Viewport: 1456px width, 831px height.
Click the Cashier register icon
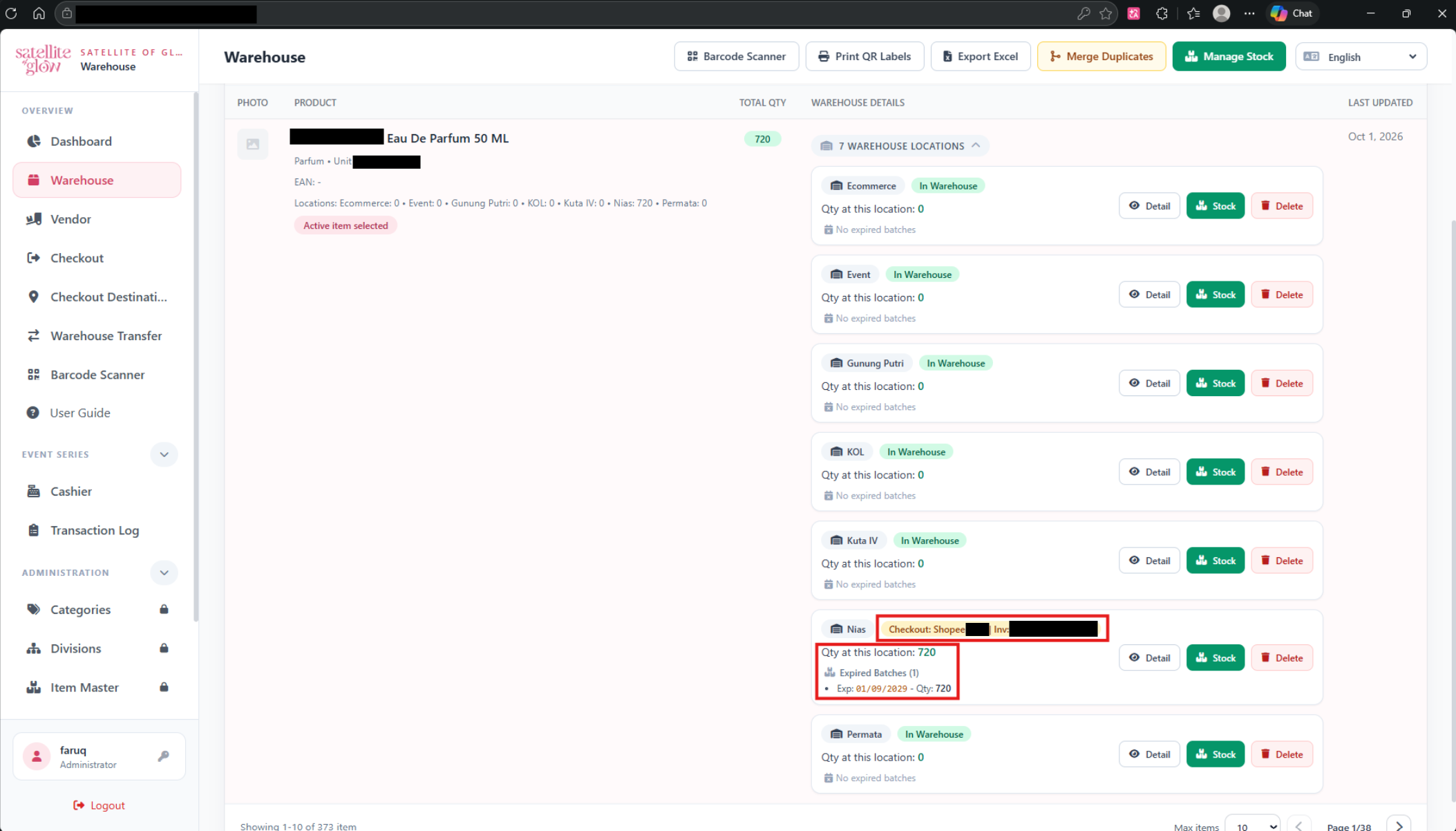[x=33, y=492]
